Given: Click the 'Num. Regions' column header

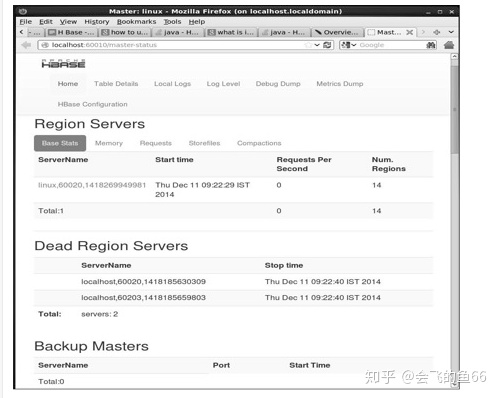Looking at the screenshot, I should 389,164.
